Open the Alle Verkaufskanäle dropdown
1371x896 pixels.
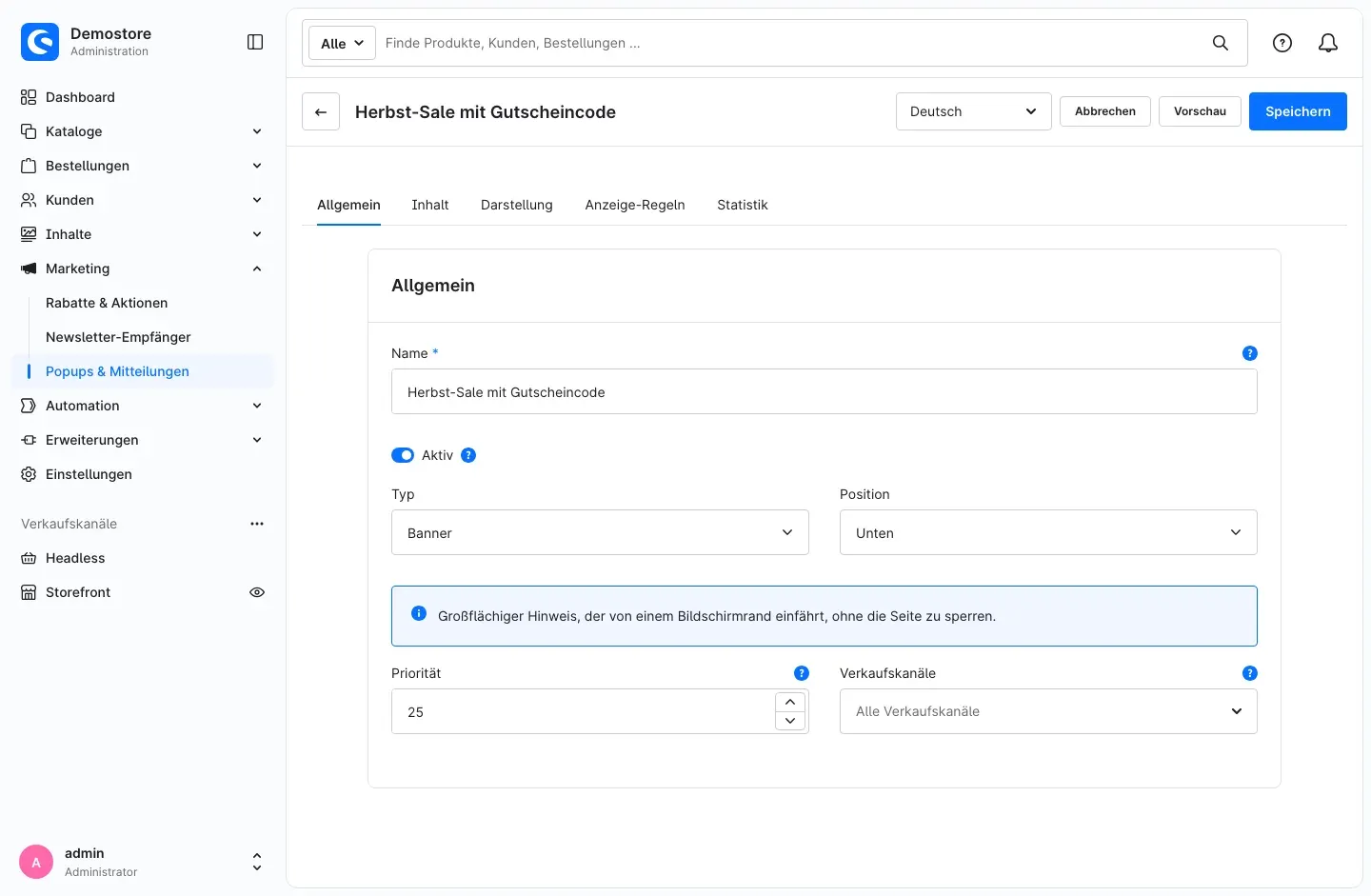click(x=1048, y=711)
